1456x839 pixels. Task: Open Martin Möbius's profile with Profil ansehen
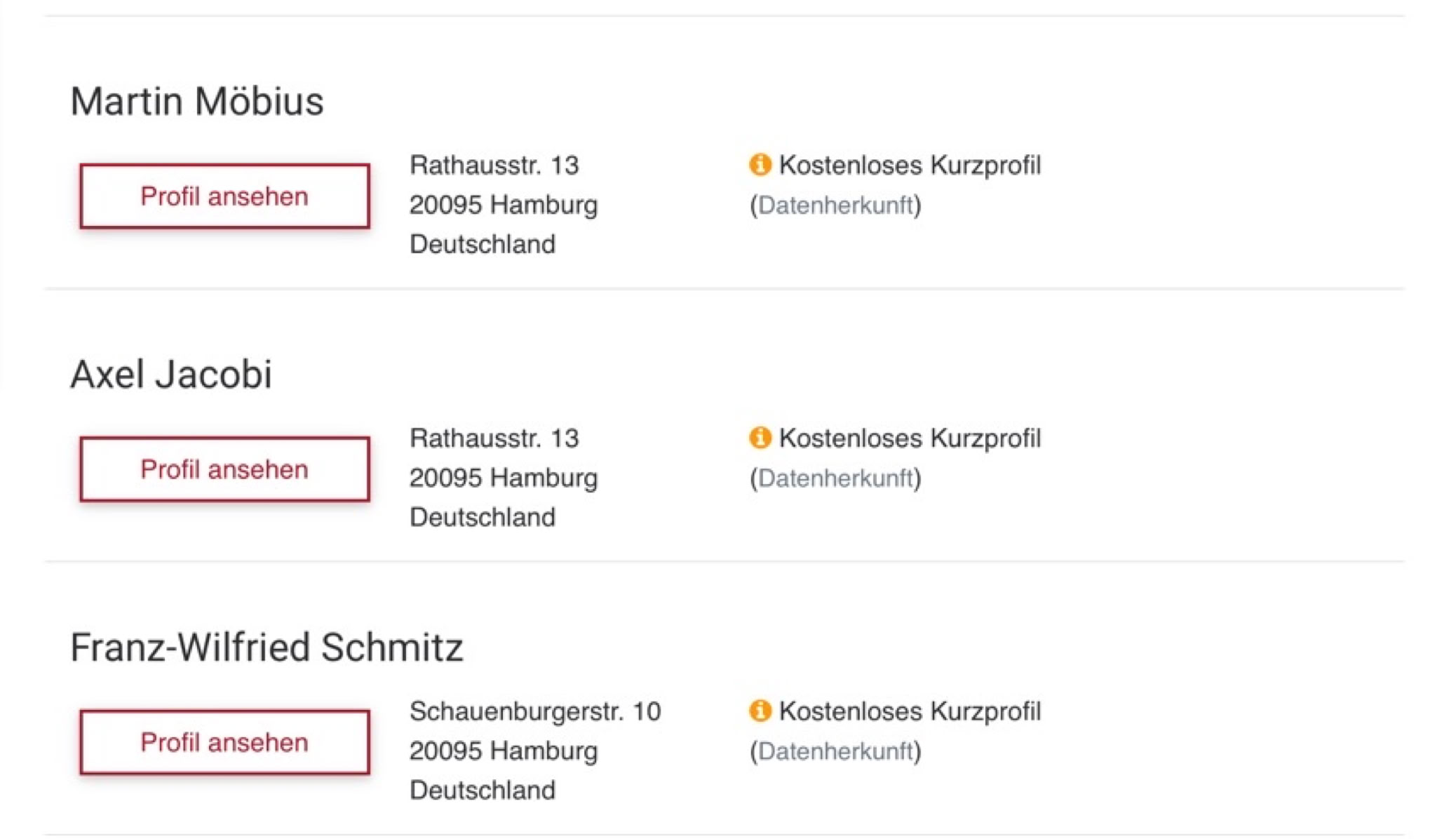coord(224,196)
